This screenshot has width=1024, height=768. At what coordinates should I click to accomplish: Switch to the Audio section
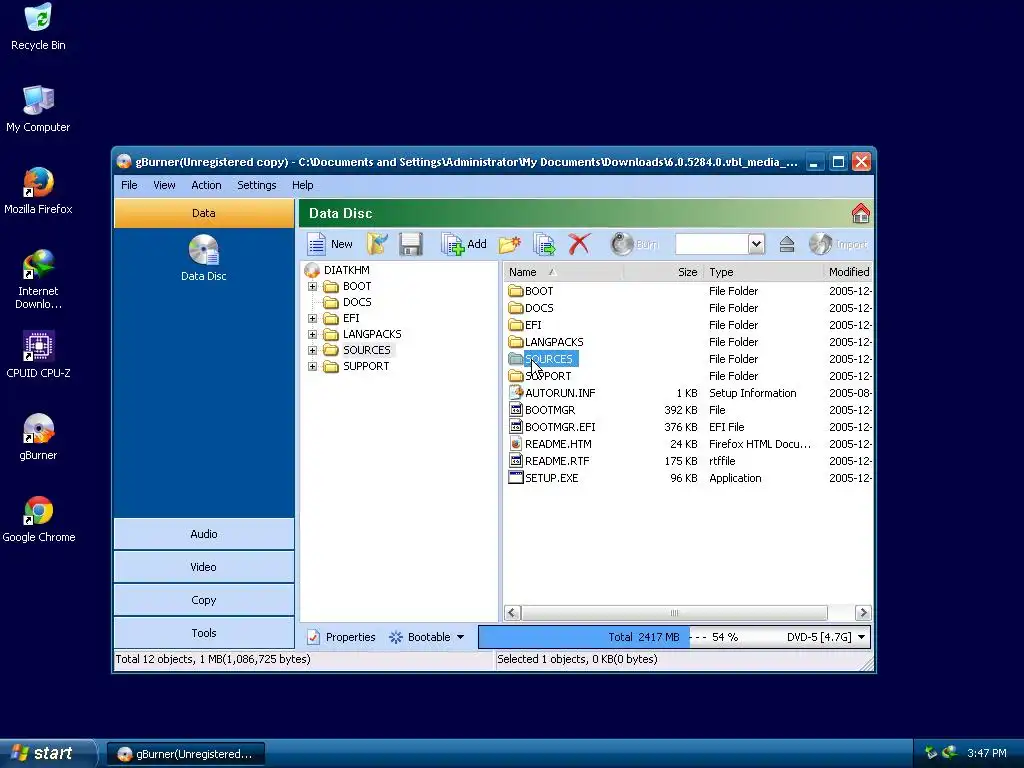[204, 534]
